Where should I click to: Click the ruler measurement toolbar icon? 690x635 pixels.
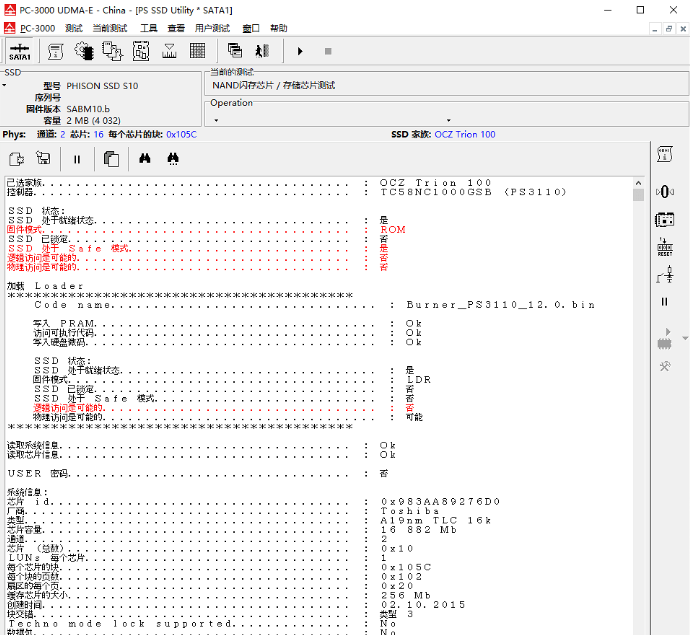(169, 51)
